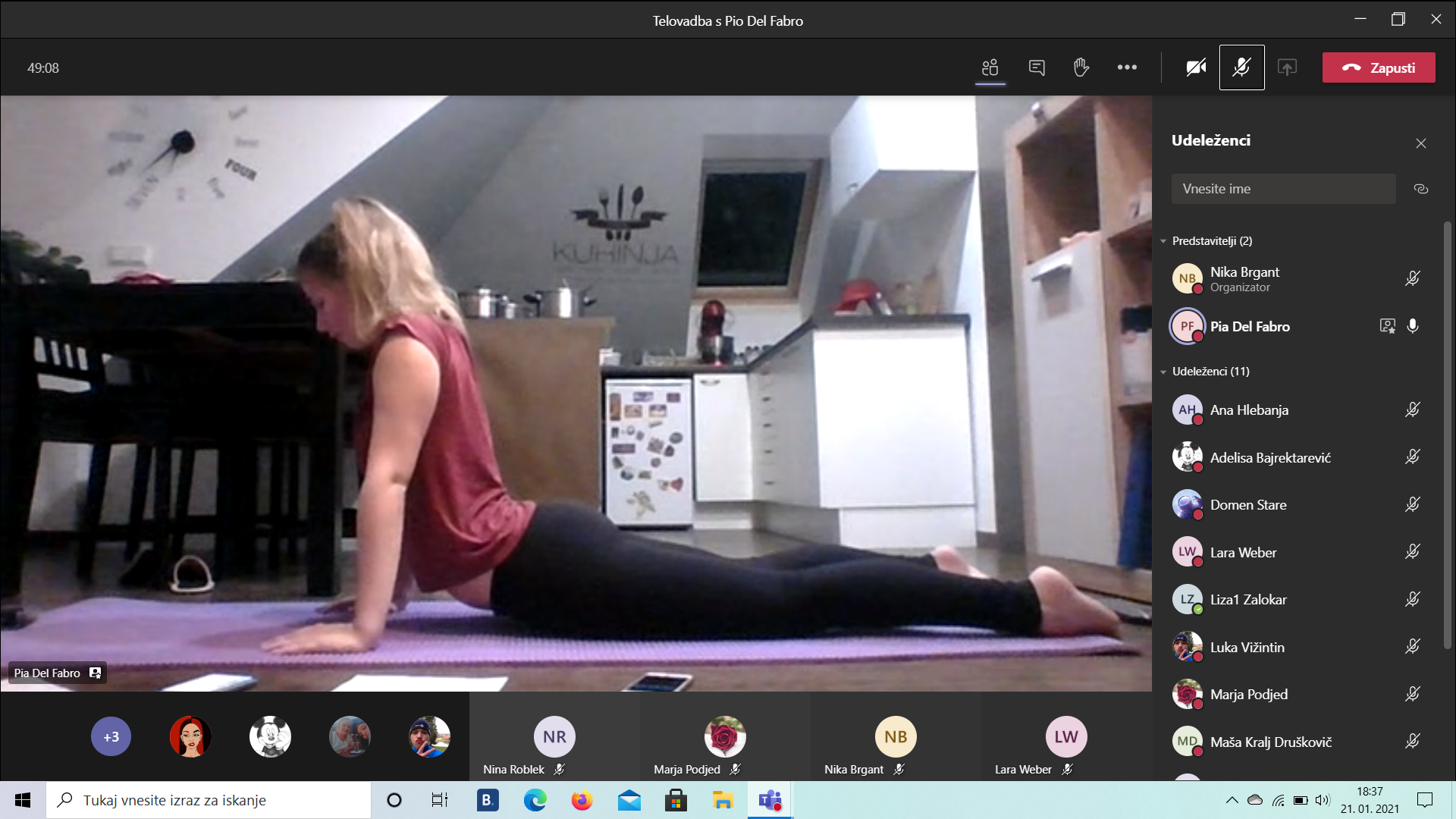Click the +3 more participants avatar
Viewport: 1456px width, 819px height.
tap(111, 737)
